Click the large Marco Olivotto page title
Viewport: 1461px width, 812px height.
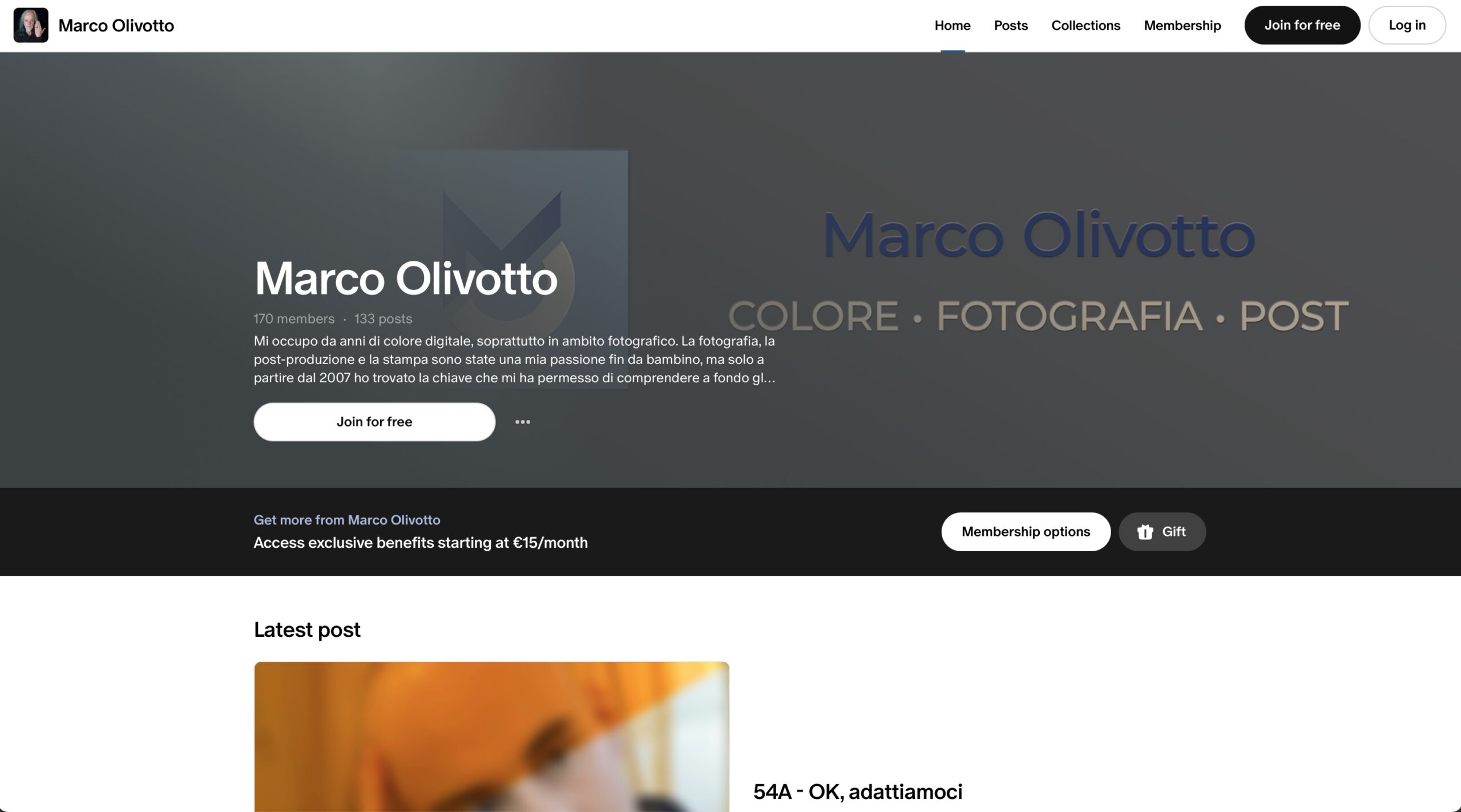406,278
